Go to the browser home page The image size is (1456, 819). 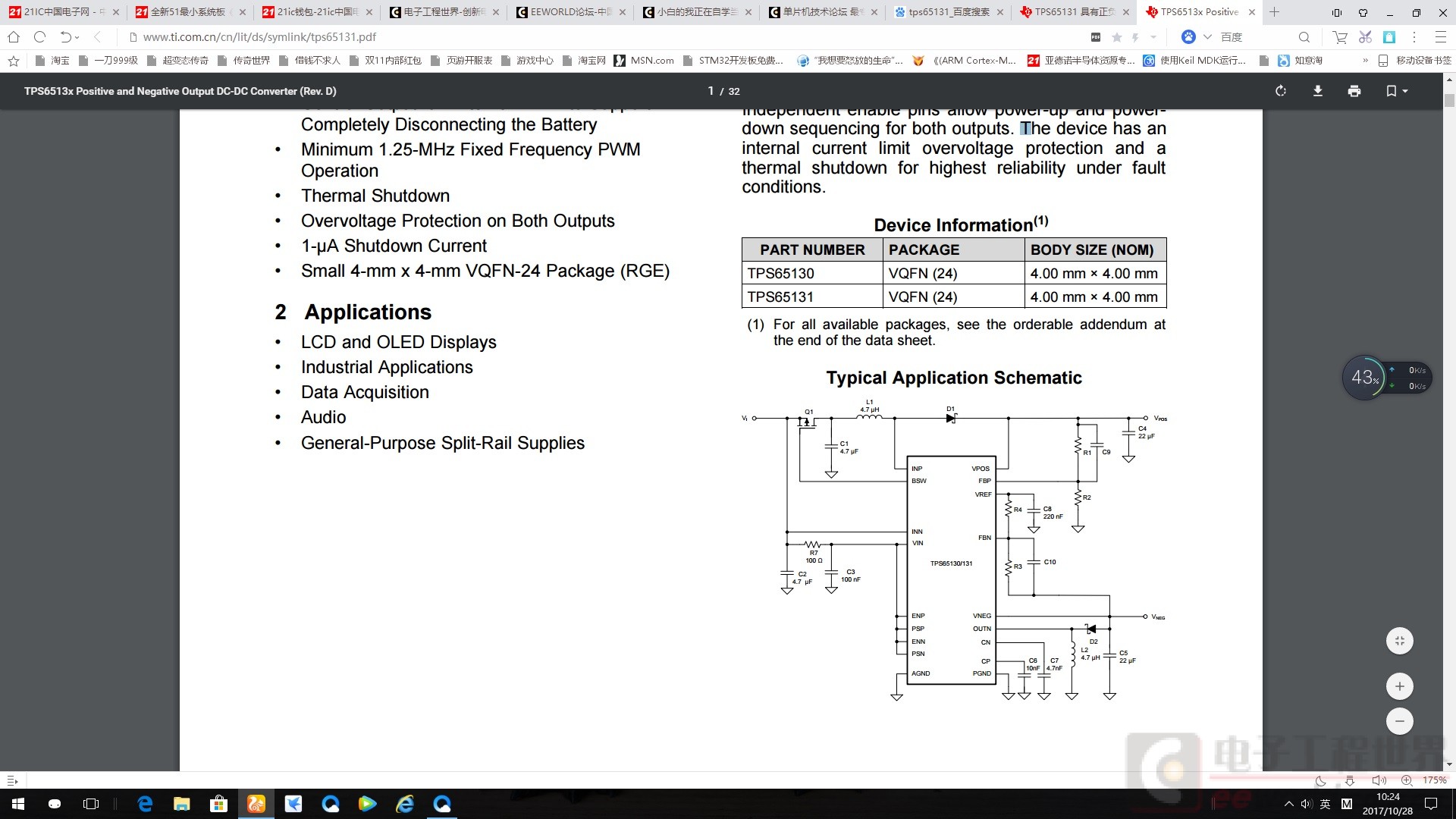14,36
